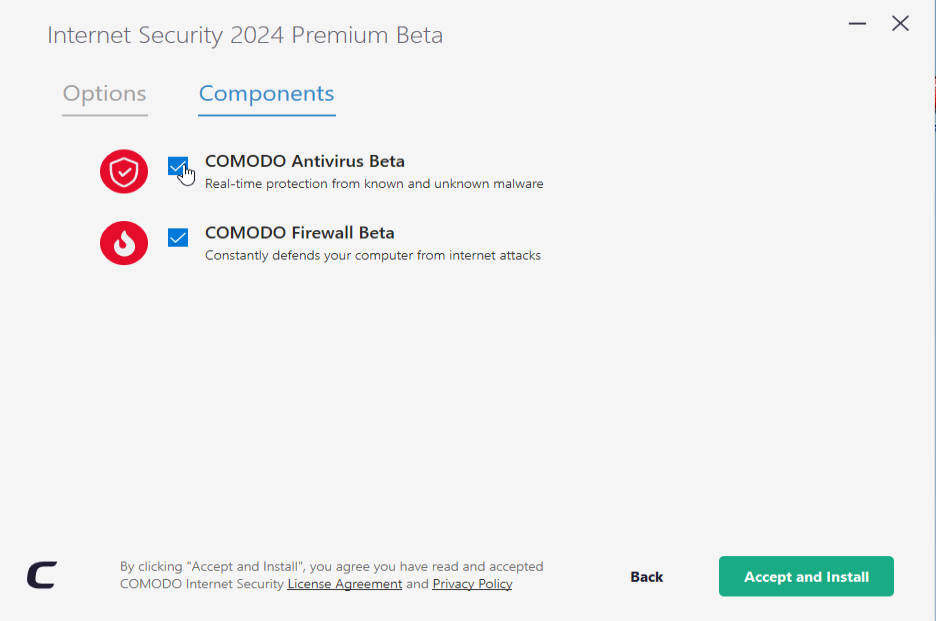Image resolution: width=936 pixels, height=621 pixels.
Task: Click the red Firewall flame icon
Action: point(124,243)
